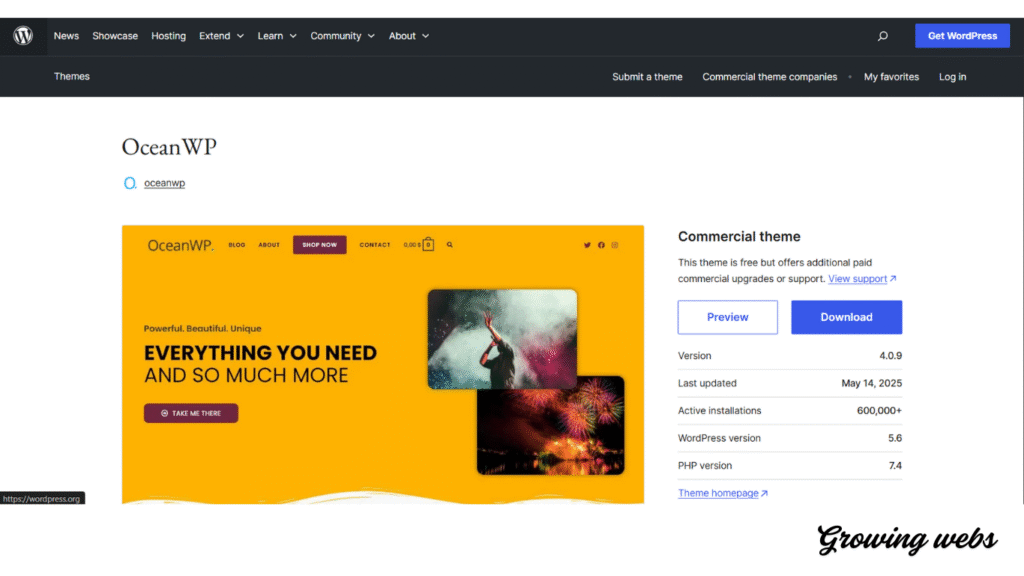Select Themes in the secondary navigation

[71, 76]
